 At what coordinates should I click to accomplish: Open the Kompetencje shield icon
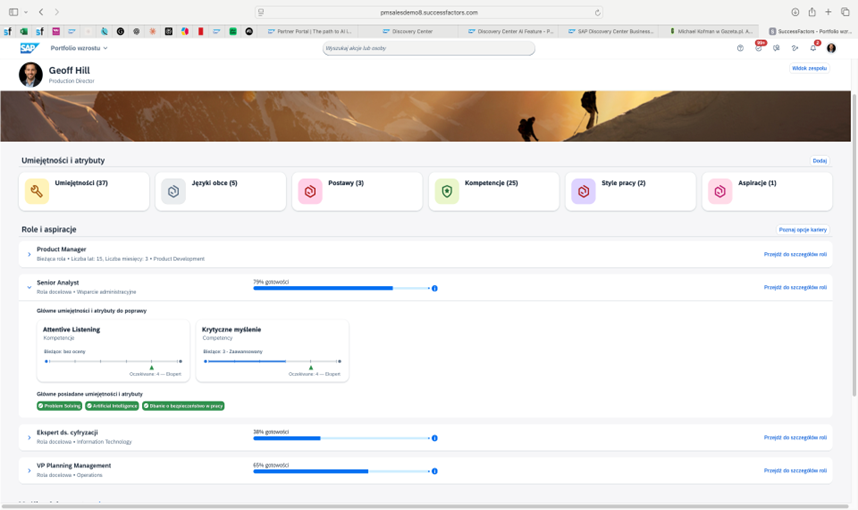pos(447,191)
